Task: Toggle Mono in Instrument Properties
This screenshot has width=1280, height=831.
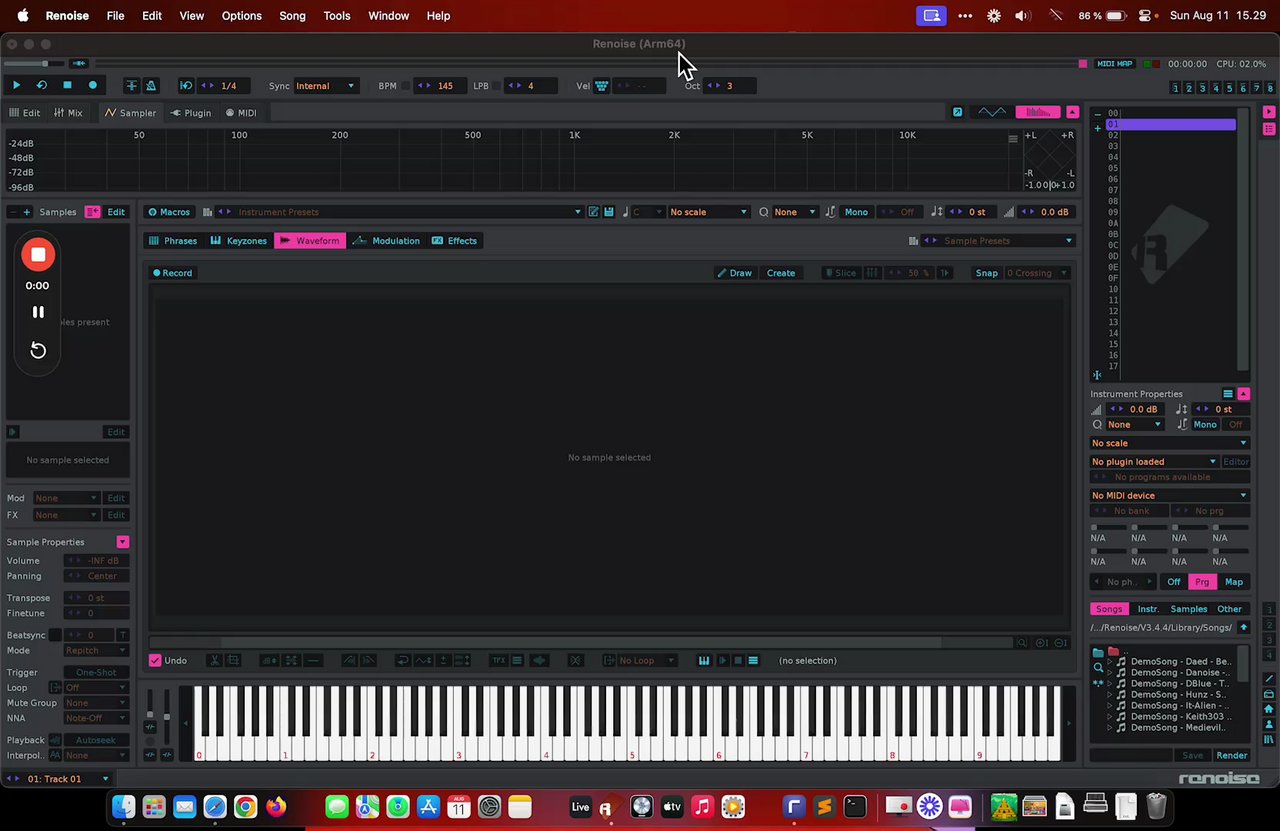Action: [1205, 425]
